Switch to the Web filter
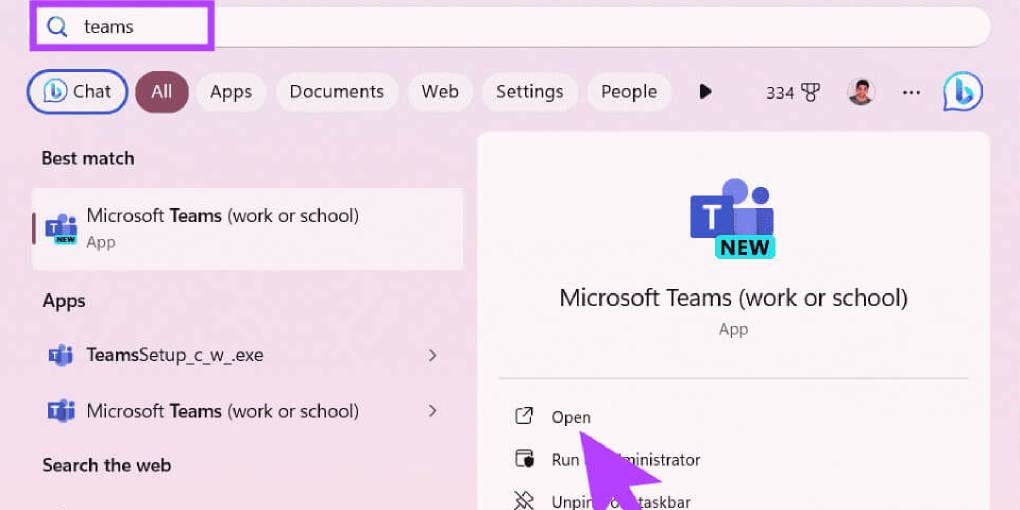Image resolution: width=1020 pixels, height=510 pixels. [x=440, y=92]
